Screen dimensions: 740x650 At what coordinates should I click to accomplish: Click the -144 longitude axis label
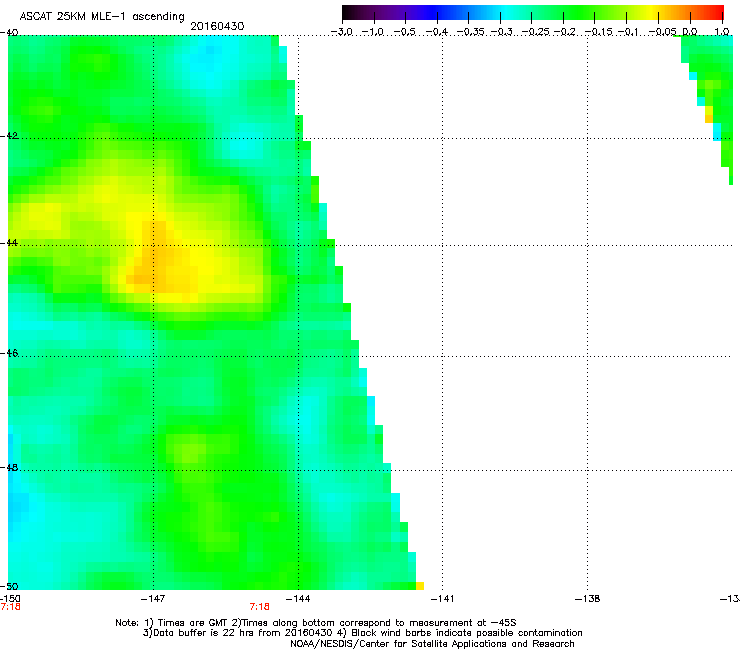tap(298, 599)
